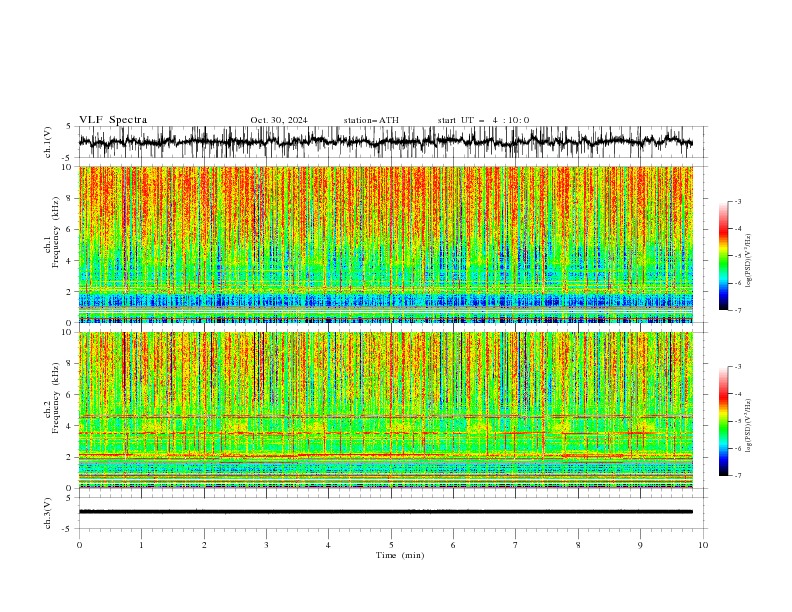Click inside the ch.1 spectrogram panel
The image size is (792, 612).
[x=385, y=244]
